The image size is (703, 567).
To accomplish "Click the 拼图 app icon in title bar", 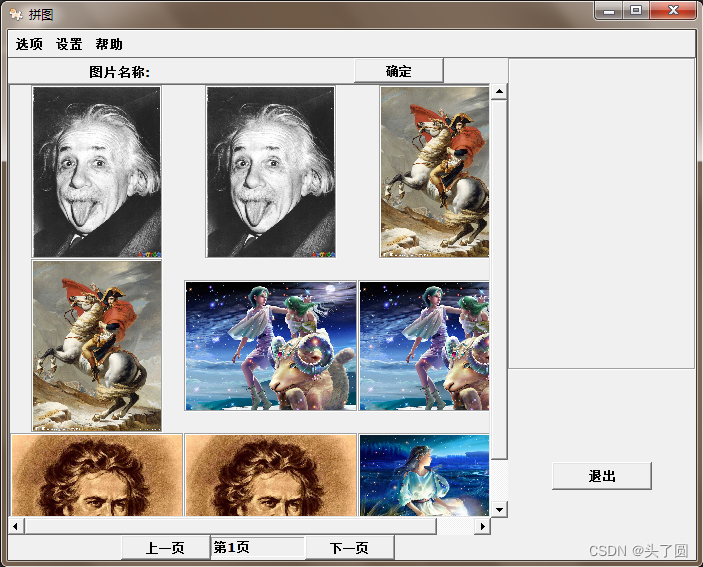I will [16, 14].
